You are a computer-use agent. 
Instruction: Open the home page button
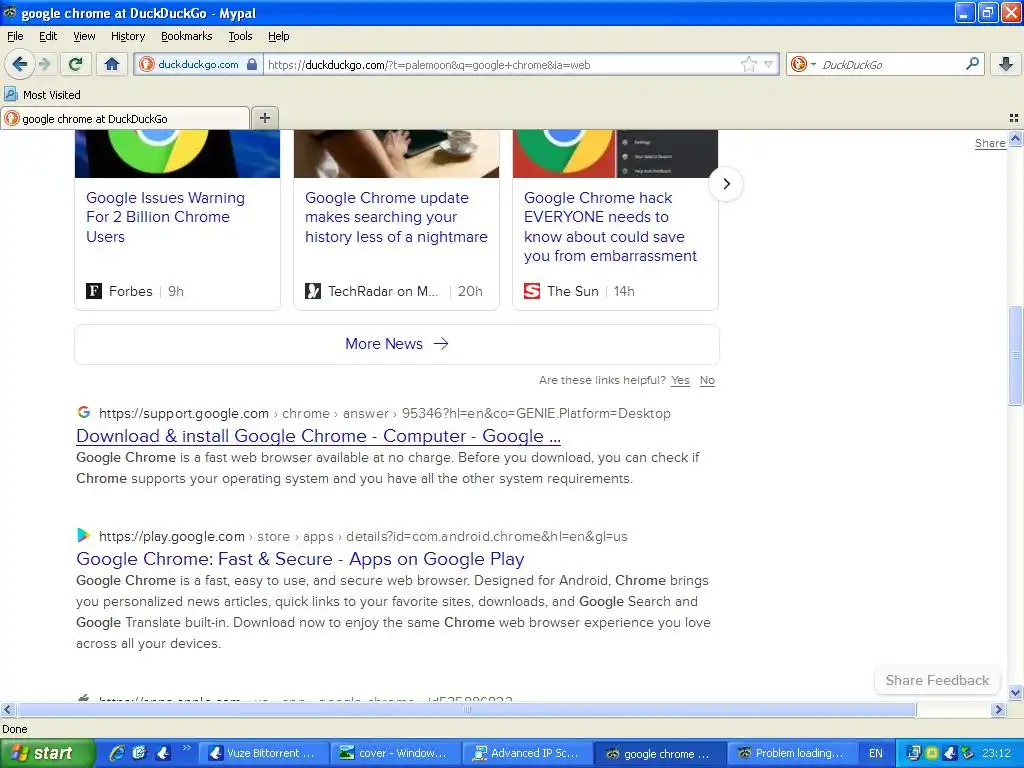pos(112,64)
